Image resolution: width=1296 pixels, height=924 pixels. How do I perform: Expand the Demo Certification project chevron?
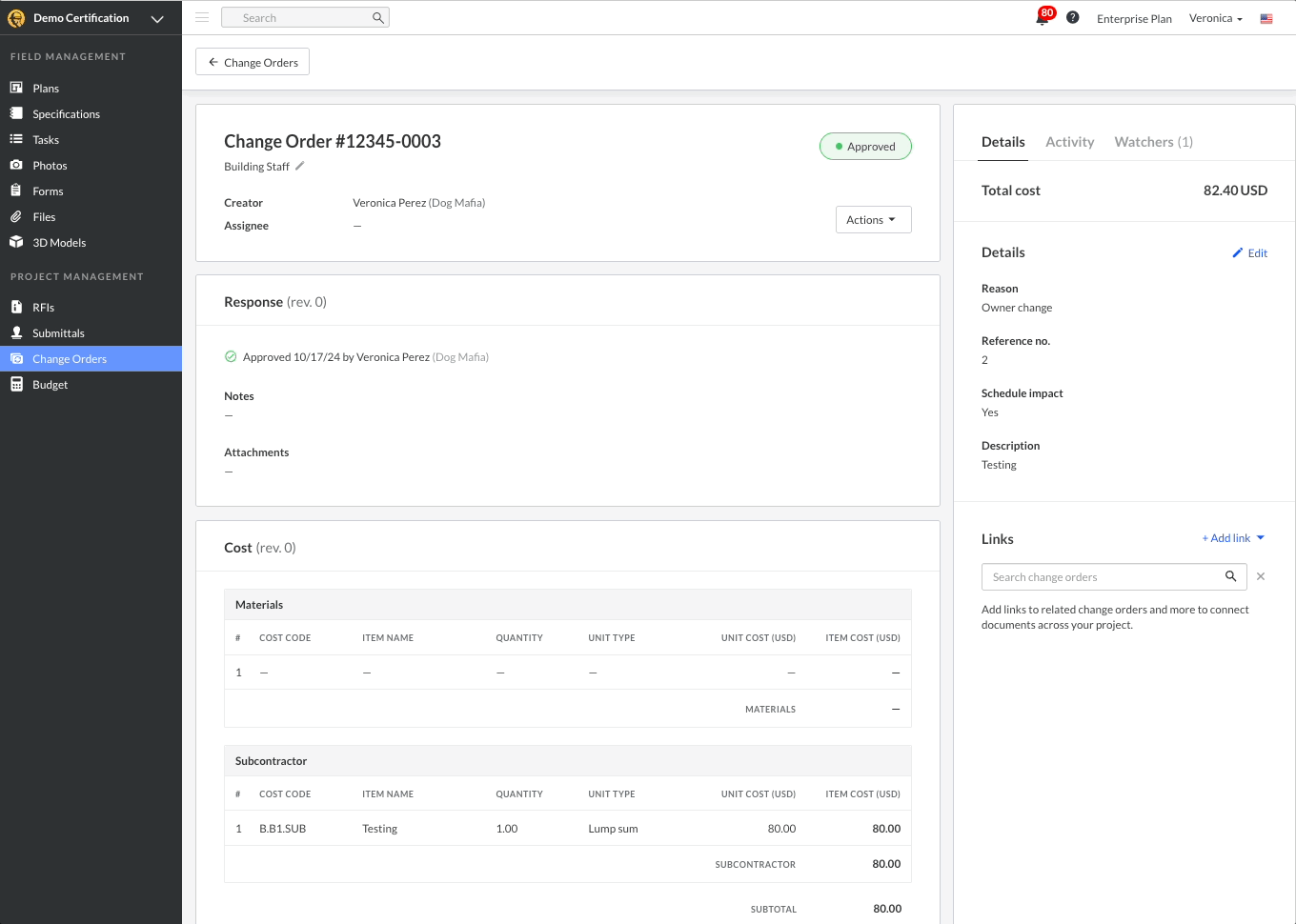tap(157, 18)
